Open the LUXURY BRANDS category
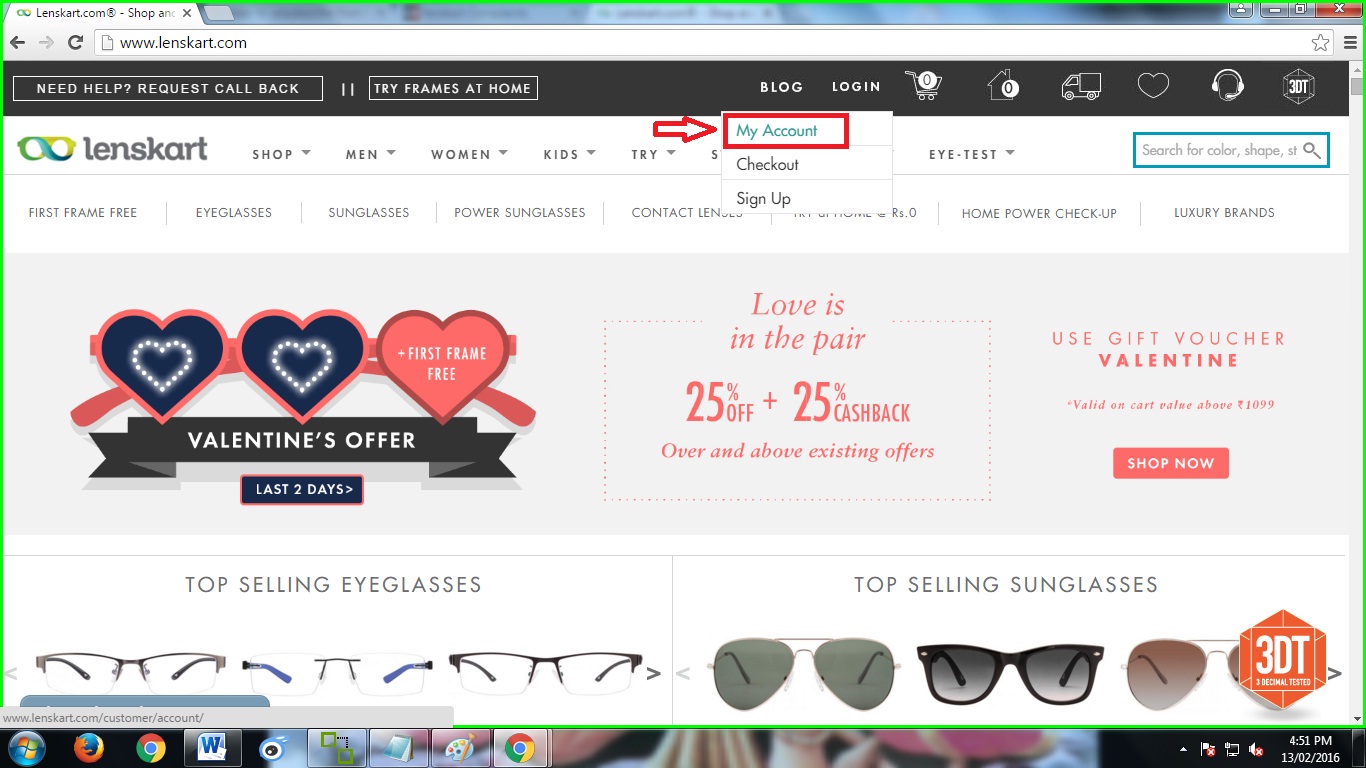This screenshot has width=1366, height=768. (x=1224, y=213)
